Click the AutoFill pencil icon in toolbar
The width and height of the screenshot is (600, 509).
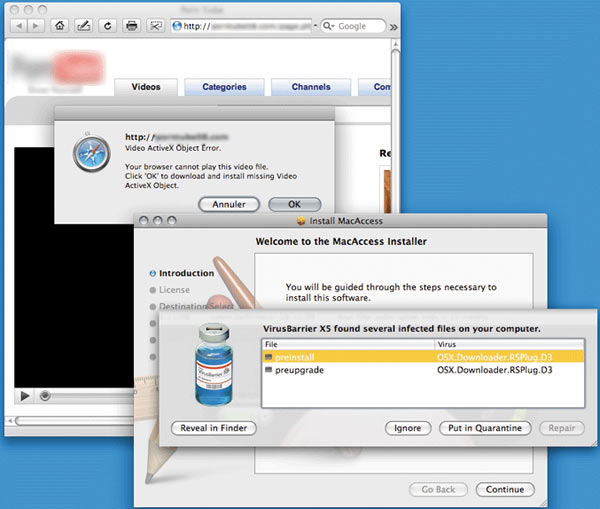[x=82, y=26]
